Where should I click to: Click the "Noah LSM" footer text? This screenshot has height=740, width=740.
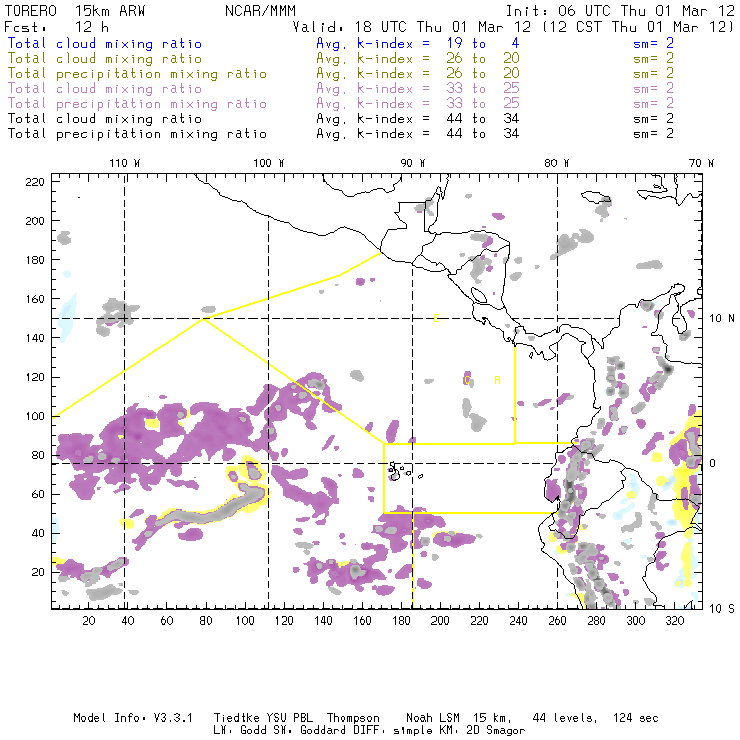tap(433, 718)
